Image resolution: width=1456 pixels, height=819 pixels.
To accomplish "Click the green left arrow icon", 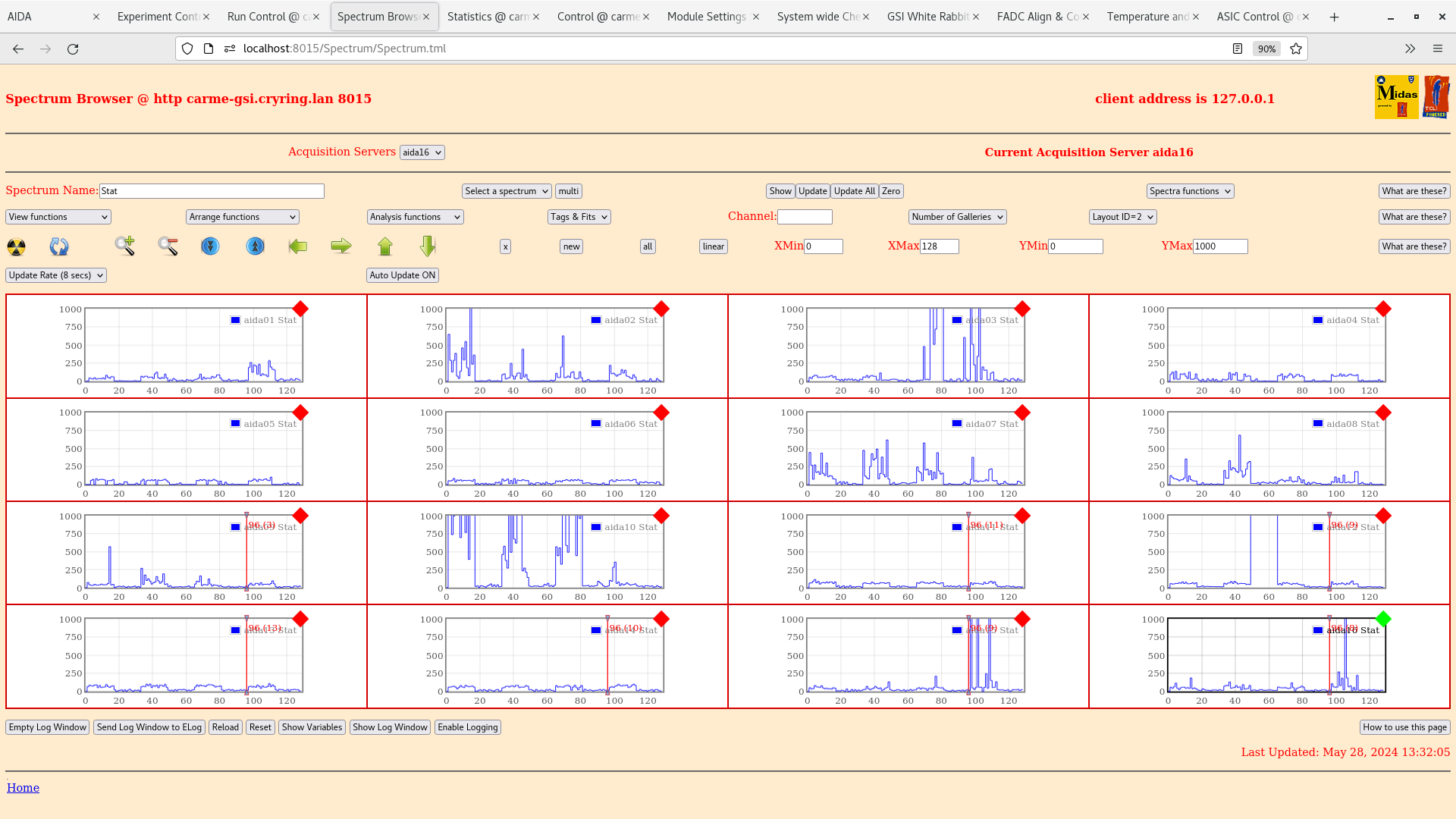I will [297, 246].
